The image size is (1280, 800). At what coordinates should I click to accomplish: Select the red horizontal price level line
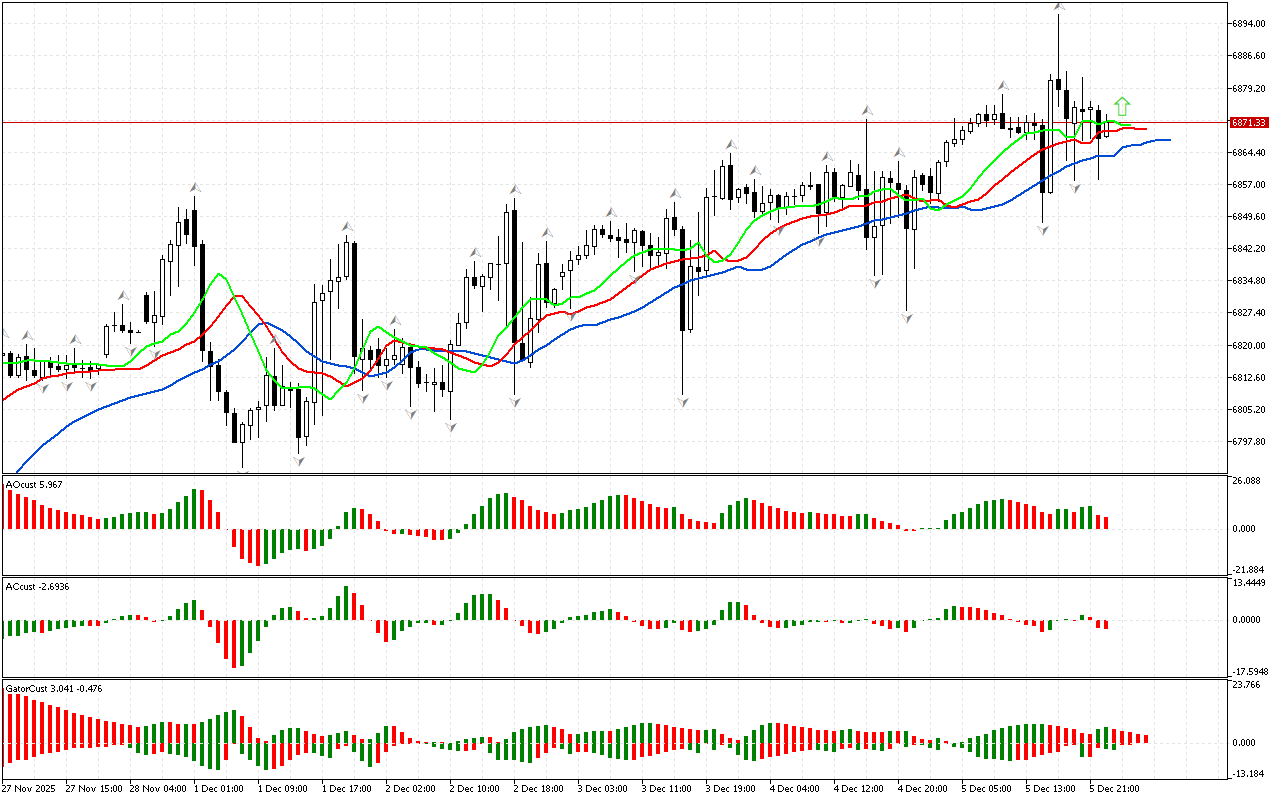coord(600,122)
